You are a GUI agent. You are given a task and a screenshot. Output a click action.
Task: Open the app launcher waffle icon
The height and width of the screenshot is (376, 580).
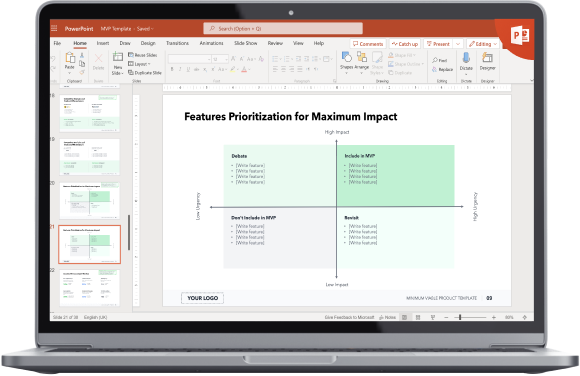point(54,28)
